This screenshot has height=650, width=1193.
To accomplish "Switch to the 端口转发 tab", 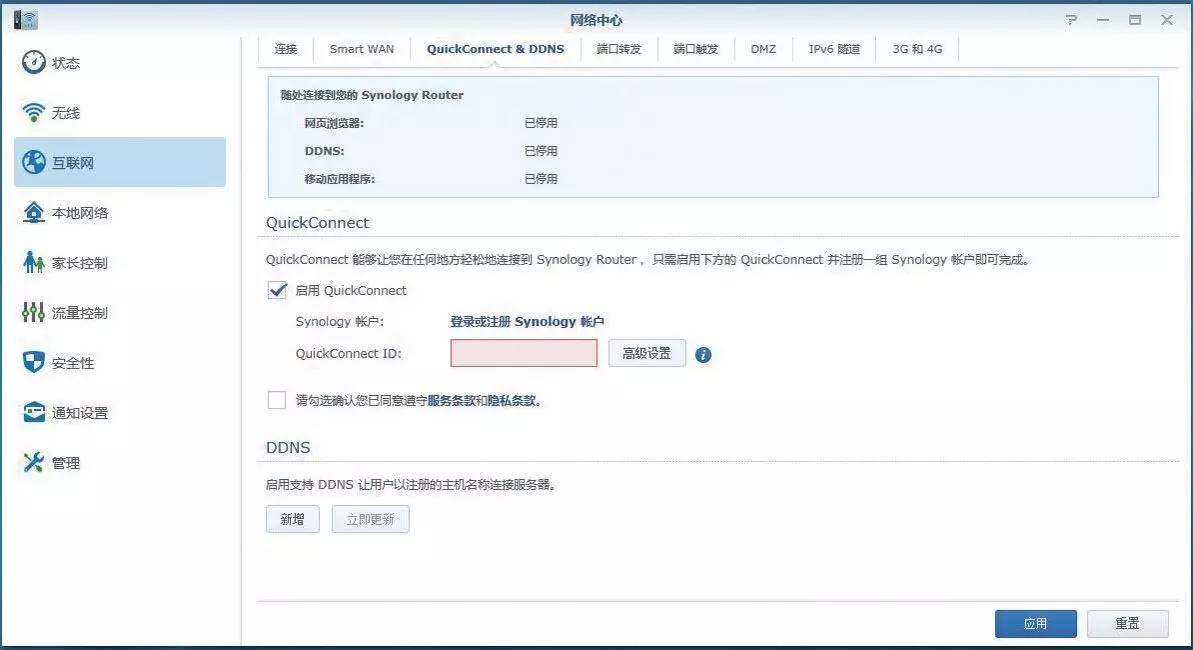I will (x=619, y=49).
